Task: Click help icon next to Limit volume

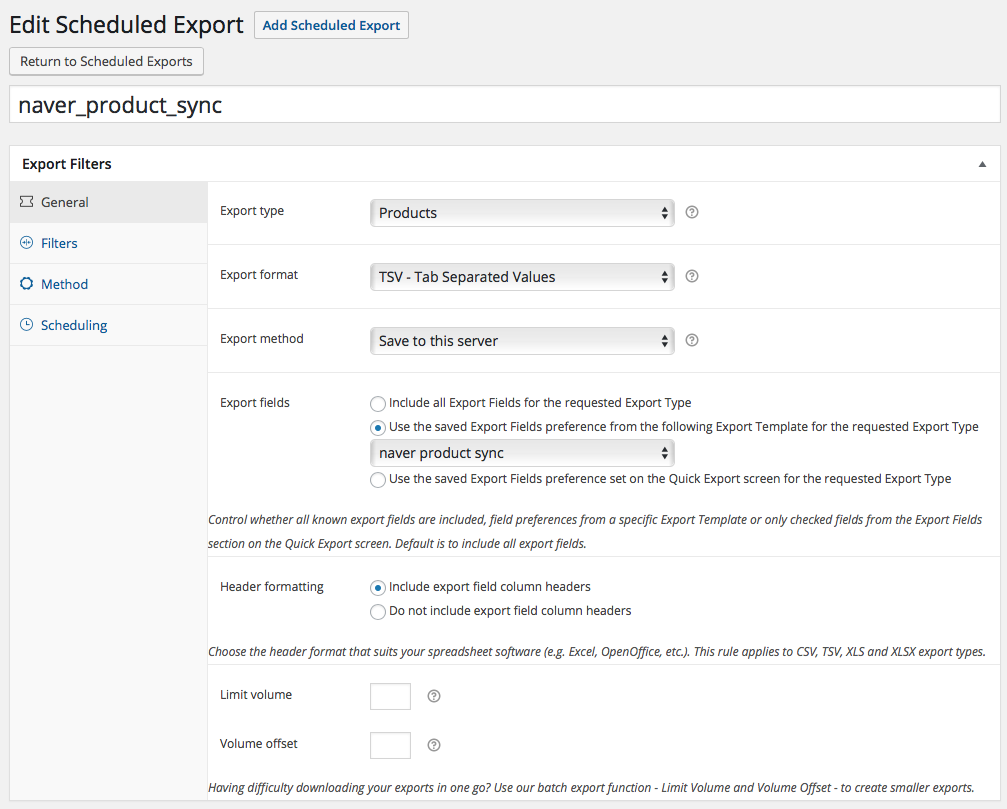Action: (x=434, y=696)
